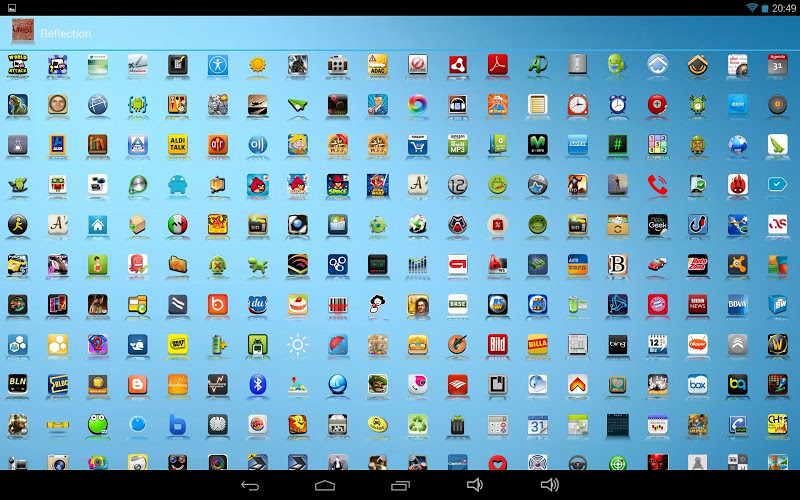Open the green recycle arrows icon
This screenshot has height=500, width=800.
coord(417,424)
